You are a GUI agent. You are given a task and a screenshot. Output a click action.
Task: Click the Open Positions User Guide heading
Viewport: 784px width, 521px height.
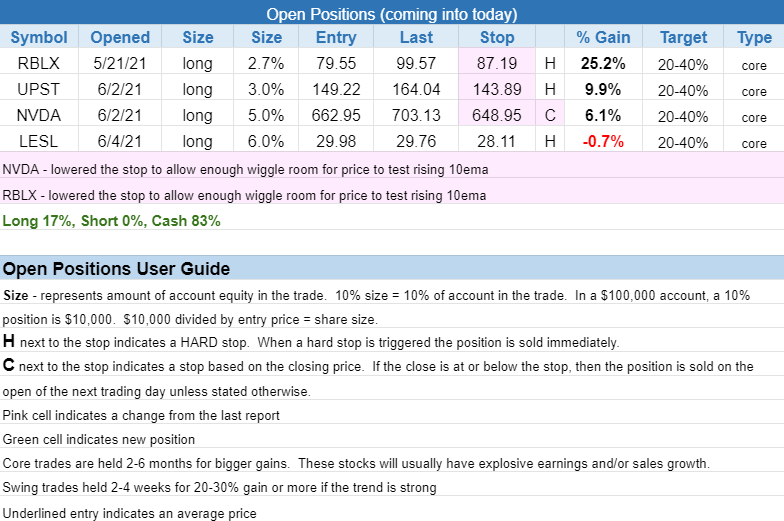pos(116,269)
